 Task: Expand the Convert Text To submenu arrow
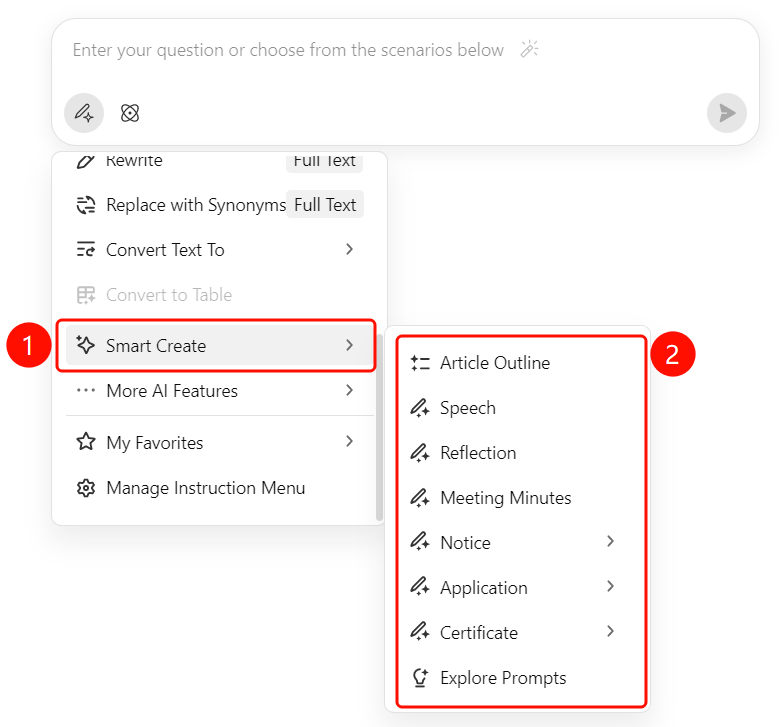[x=349, y=249]
